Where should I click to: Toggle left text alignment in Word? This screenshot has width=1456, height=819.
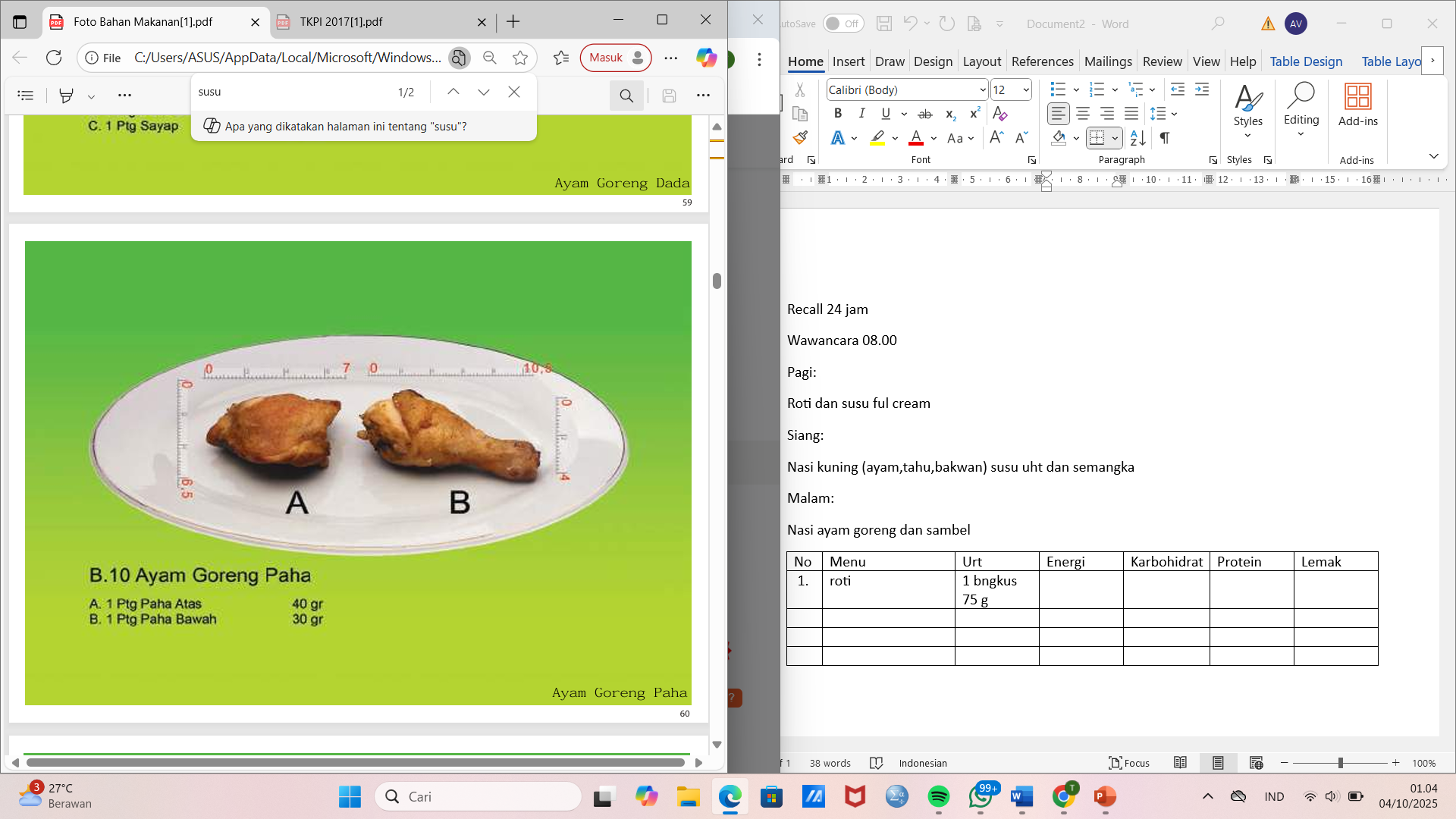1059,114
